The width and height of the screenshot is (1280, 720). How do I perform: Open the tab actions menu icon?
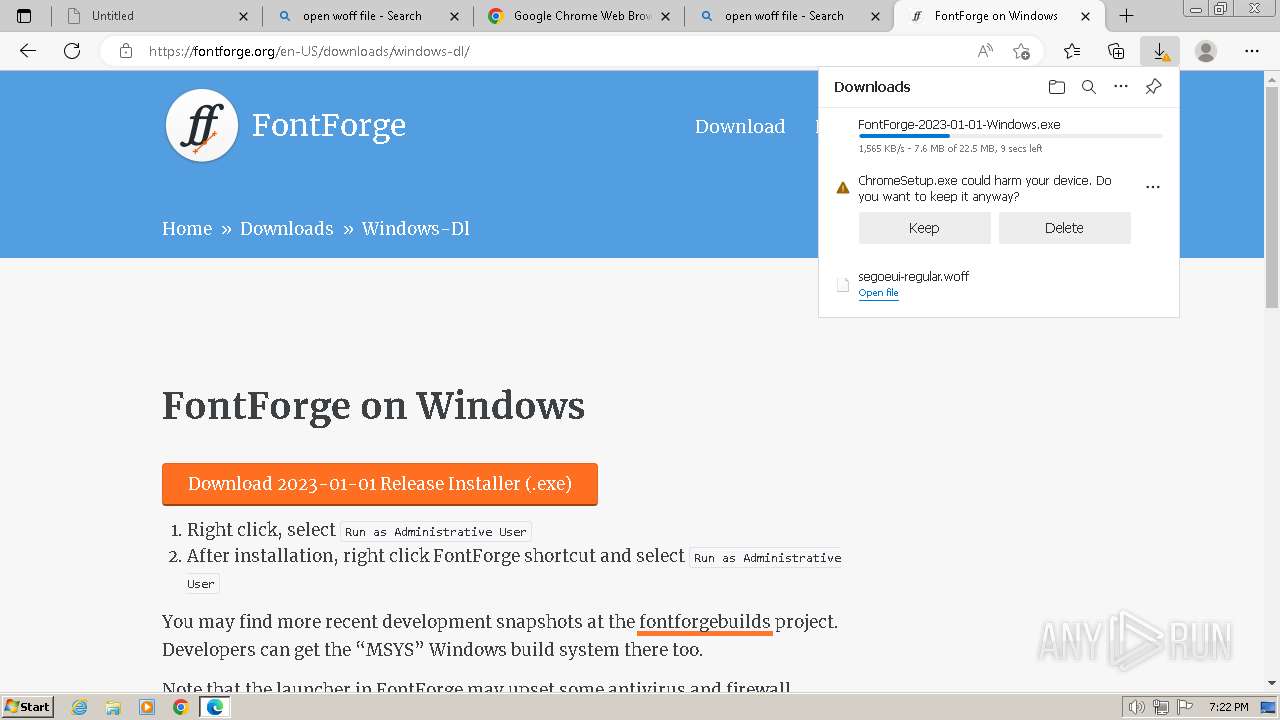click(24, 16)
